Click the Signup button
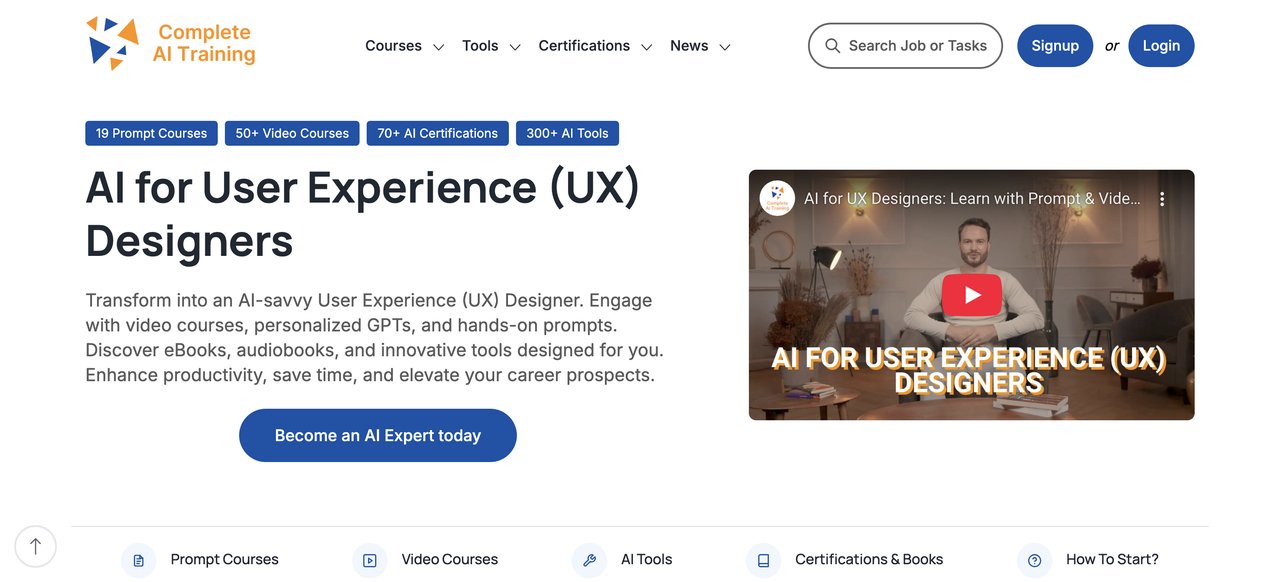The height and width of the screenshot is (582, 1280). (1055, 46)
